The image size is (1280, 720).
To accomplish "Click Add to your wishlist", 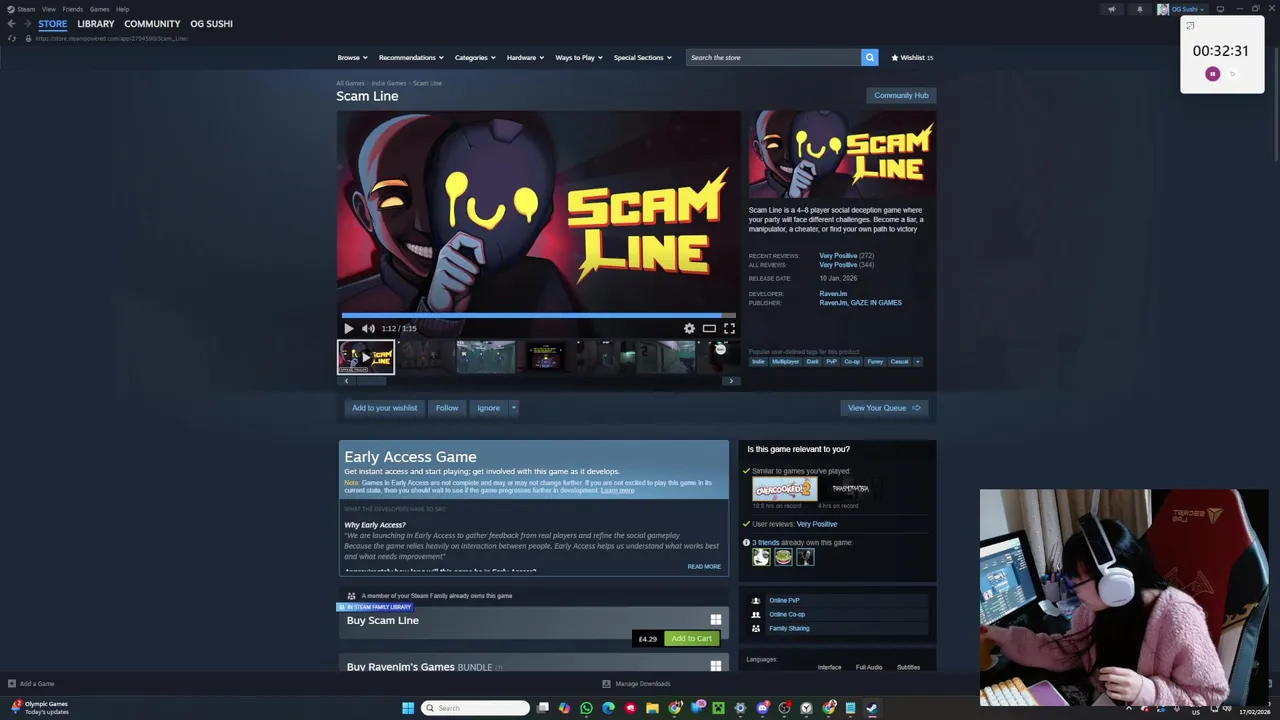I will (x=384, y=408).
